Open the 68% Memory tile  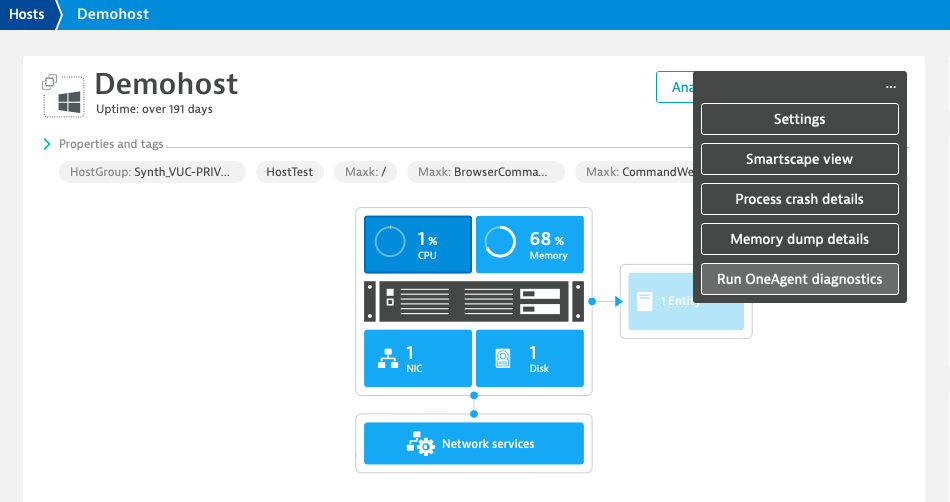click(530, 245)
